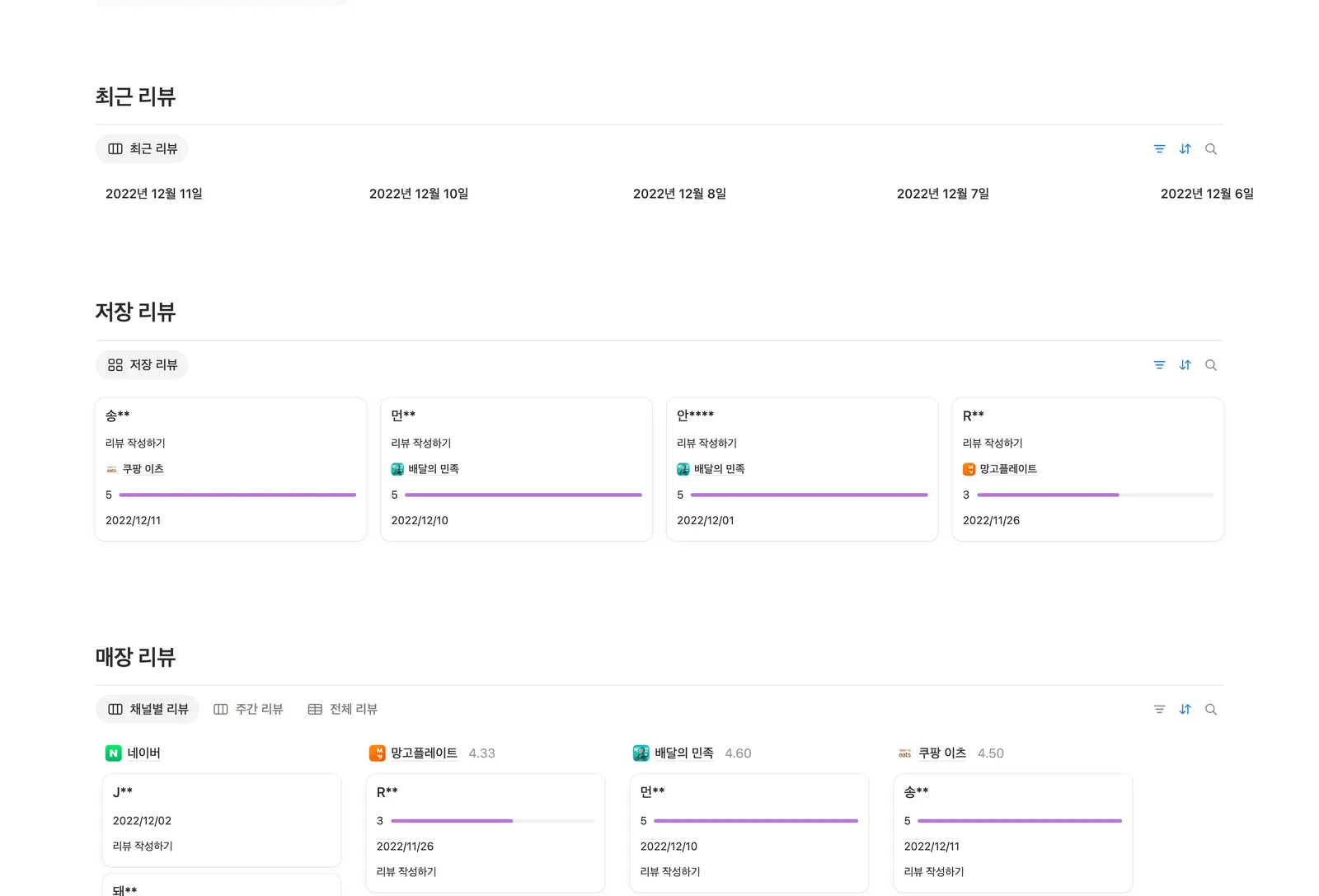
Task: Open search icon in 최근 리뷰 section
Action: pos(1210,149)
